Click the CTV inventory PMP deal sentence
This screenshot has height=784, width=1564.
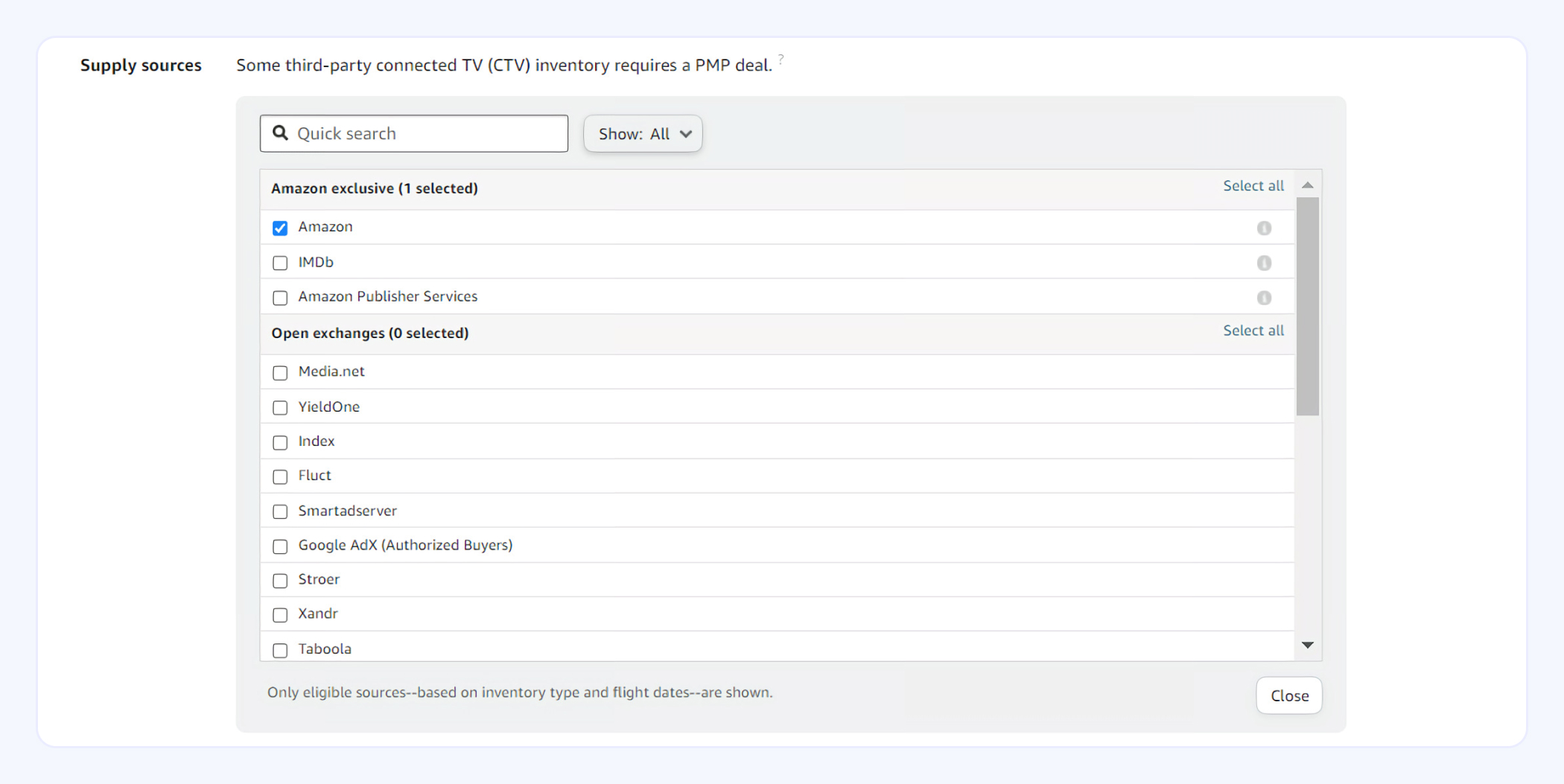(x=504, y=66)
